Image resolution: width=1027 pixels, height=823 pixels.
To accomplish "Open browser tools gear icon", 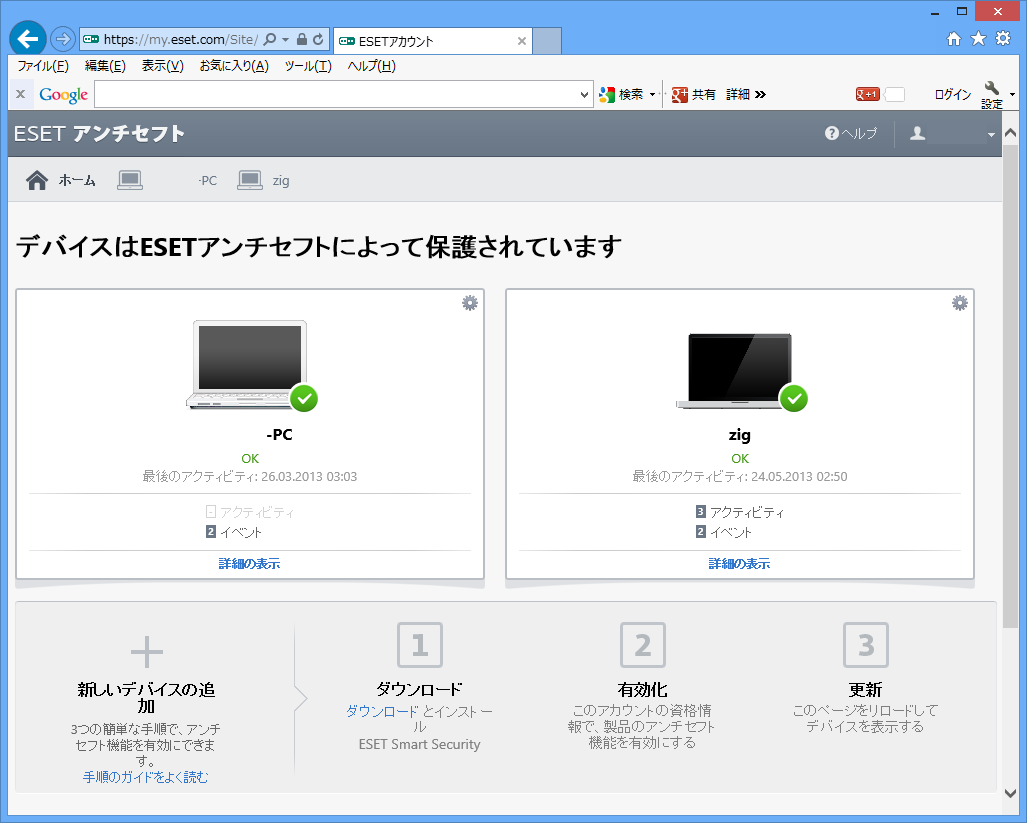I will (1003, 39).
